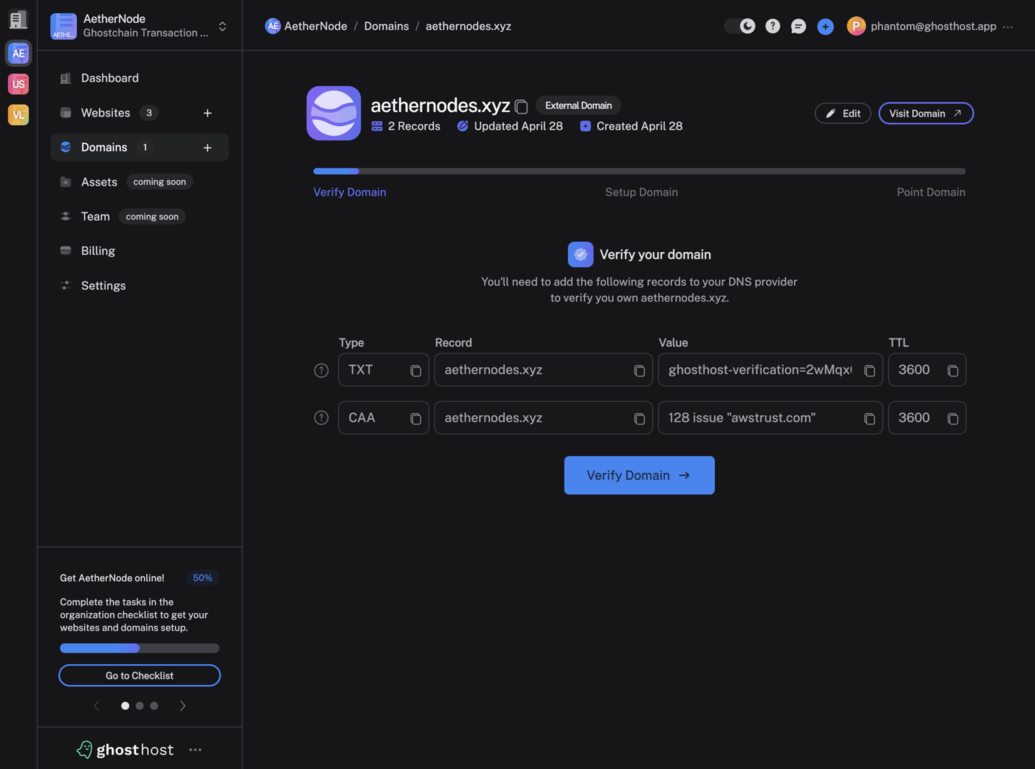Expand the AetherNode project switcher
This screenshot has width=1035, height=769.
click(222, 26)
